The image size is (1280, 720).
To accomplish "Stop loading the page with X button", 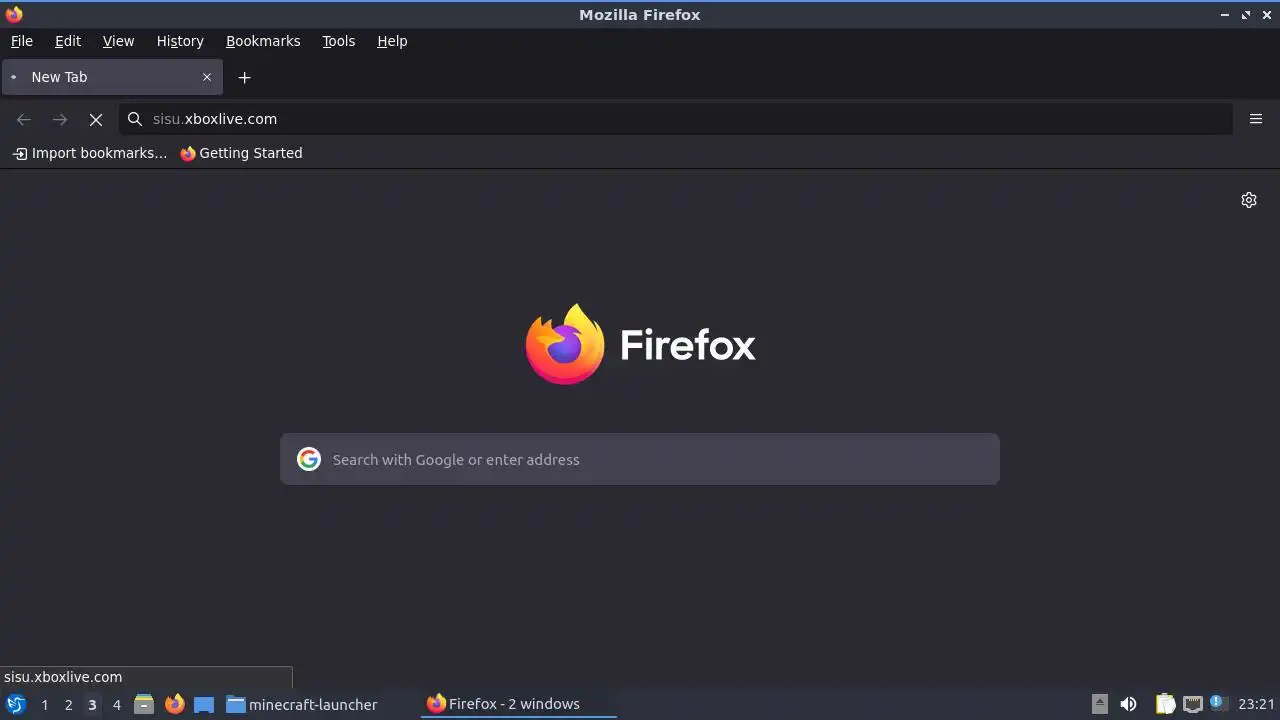I will click(96, 119).
